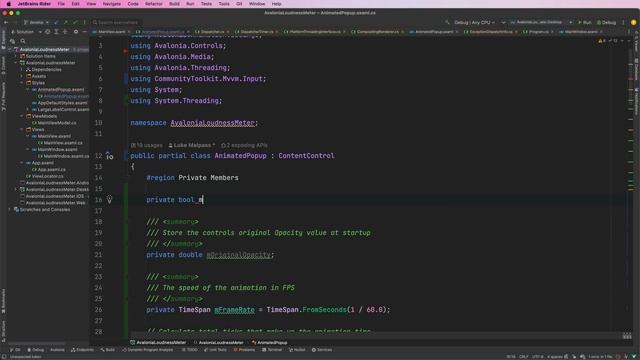Open the NuGet tool window

(297, 350)
